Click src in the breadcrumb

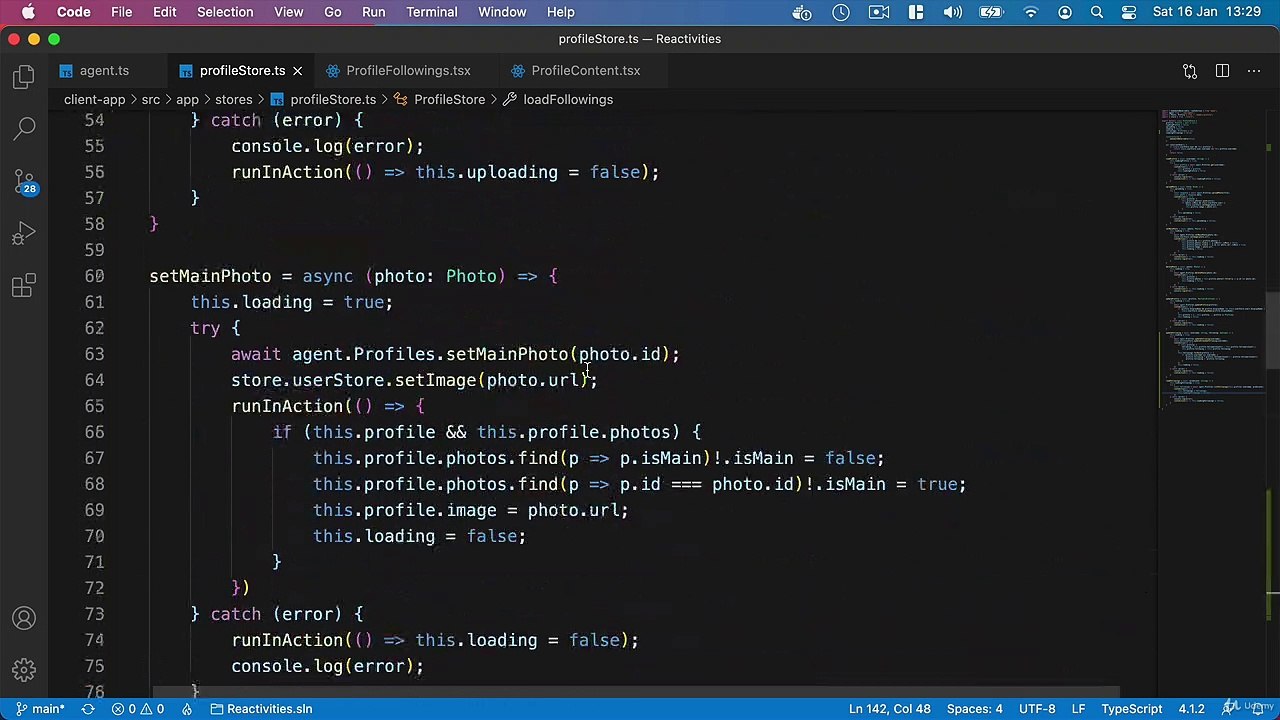150,99
